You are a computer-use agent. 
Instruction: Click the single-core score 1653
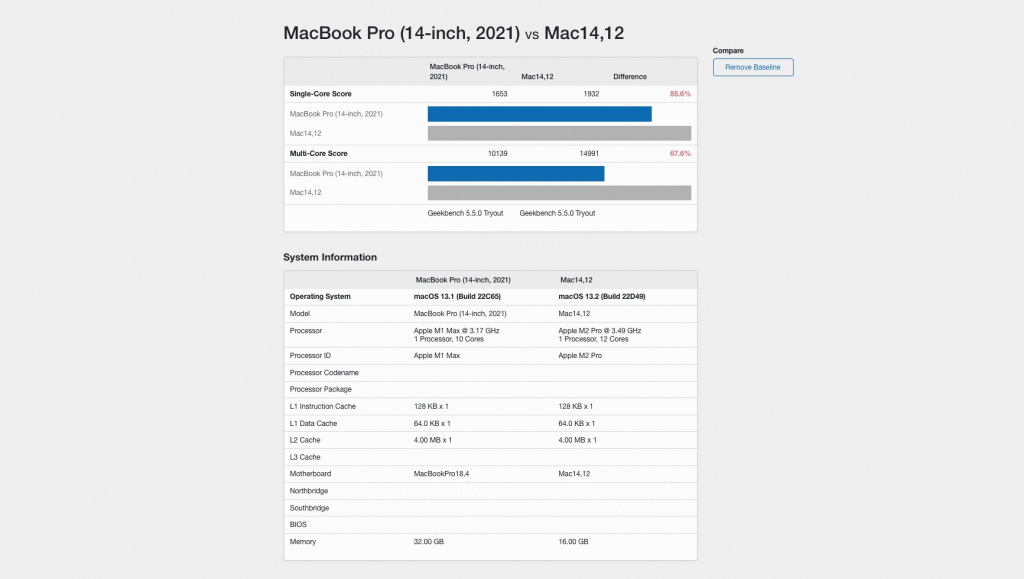(500, 93)
